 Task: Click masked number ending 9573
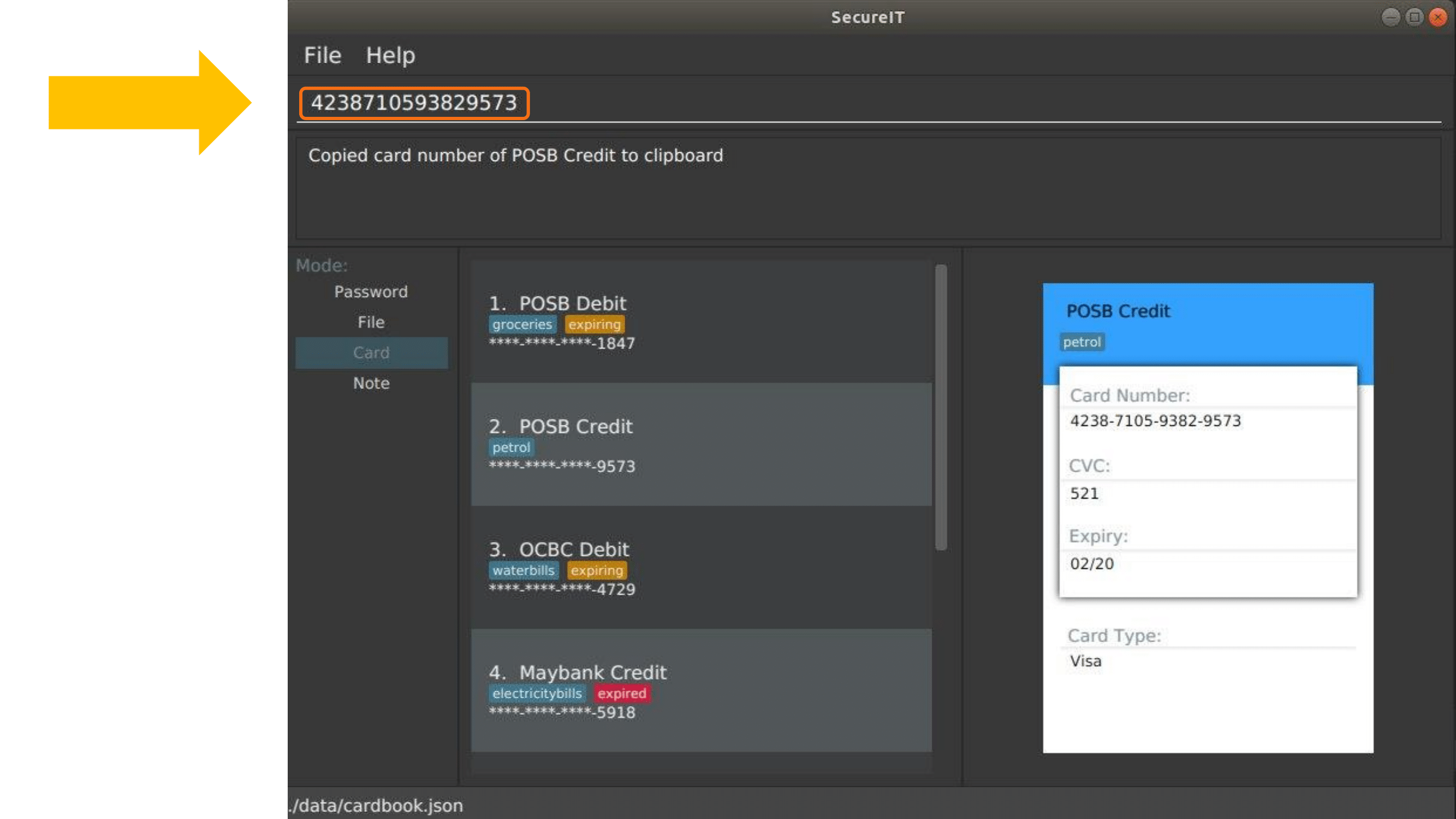click(x=562, y=466)
